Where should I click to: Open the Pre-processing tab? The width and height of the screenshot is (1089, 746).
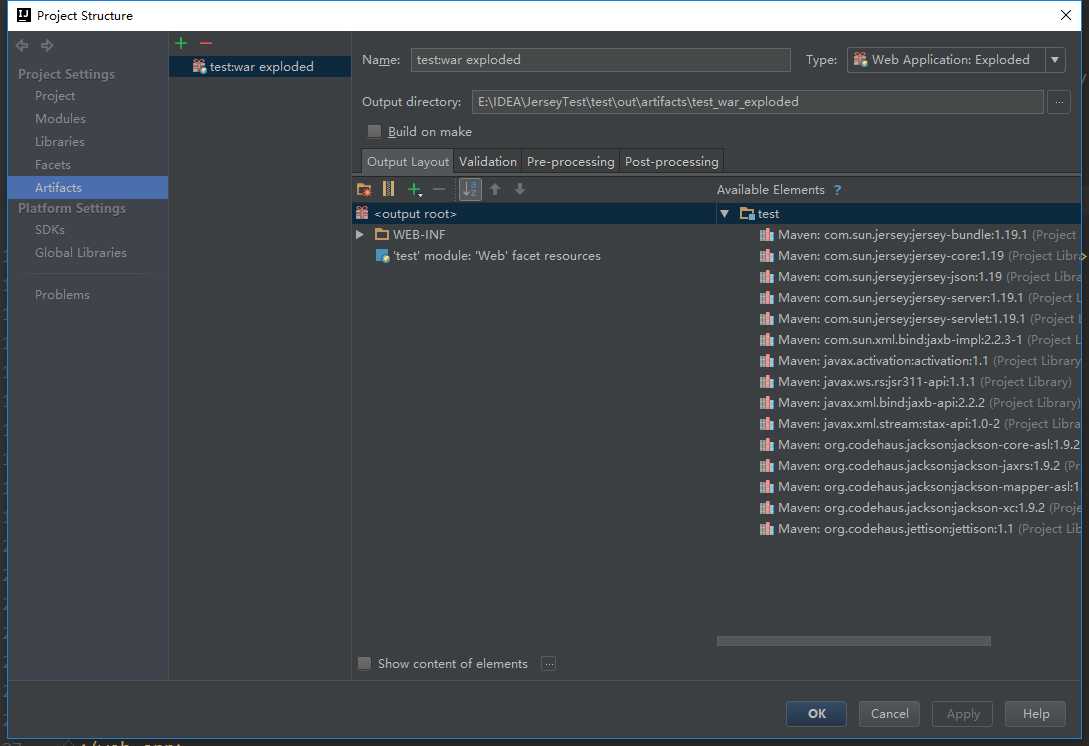click(570, 161)
